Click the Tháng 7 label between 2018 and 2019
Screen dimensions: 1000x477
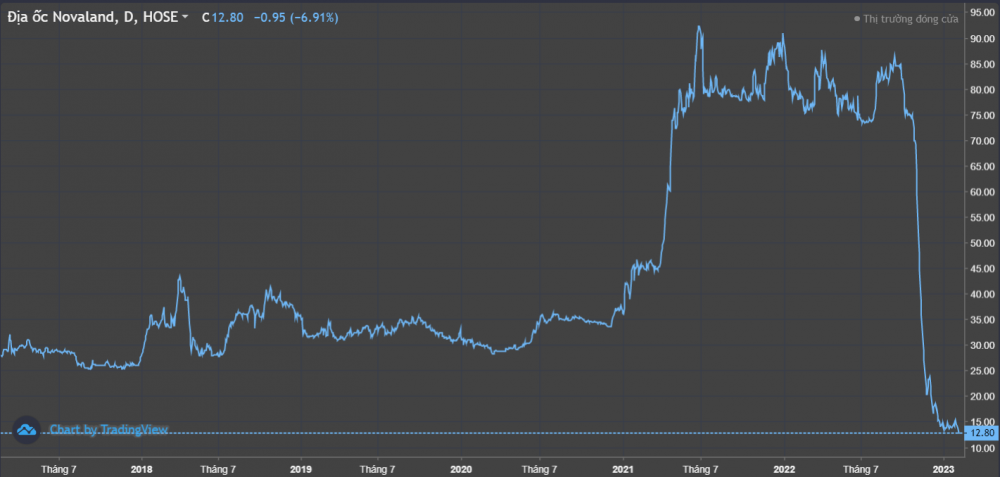[218, 467]
